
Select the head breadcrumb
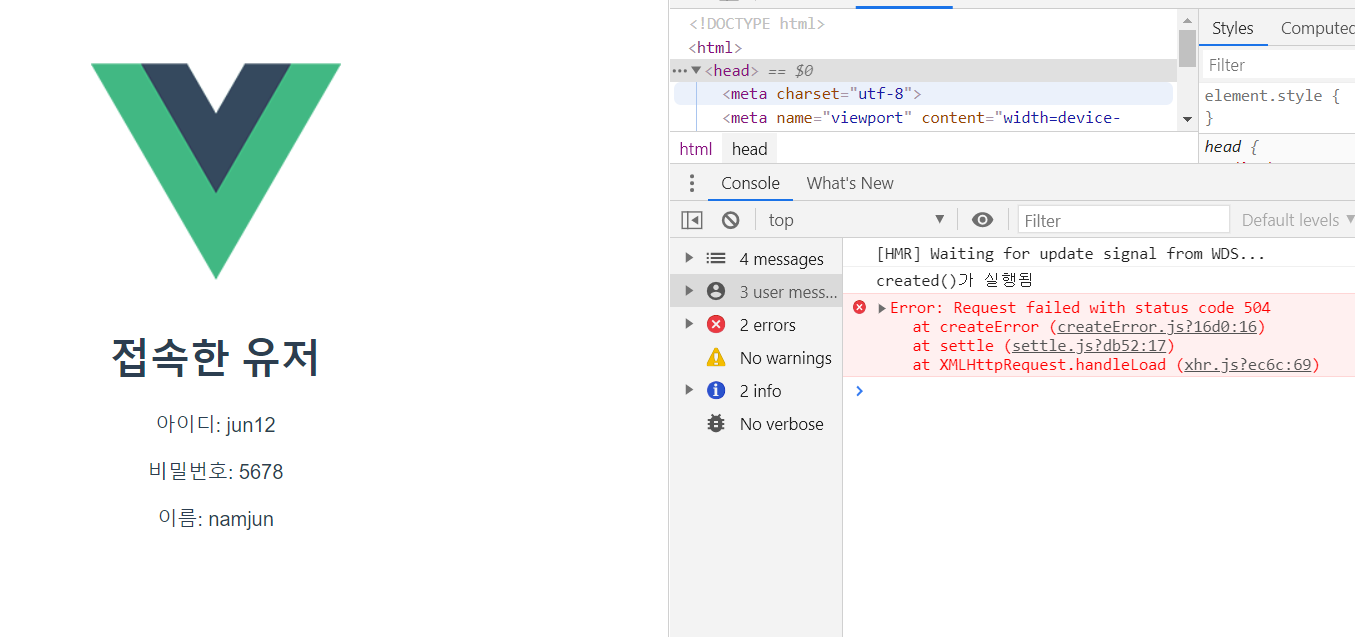[749, 149]
